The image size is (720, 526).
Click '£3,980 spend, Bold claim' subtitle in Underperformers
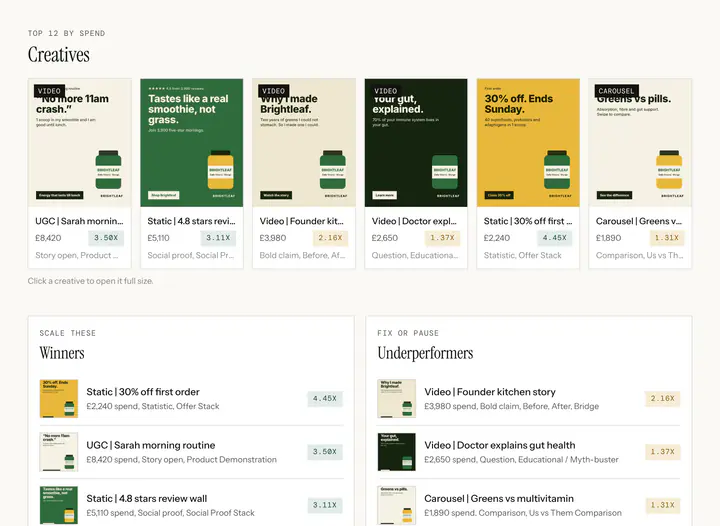coord(512,406)
